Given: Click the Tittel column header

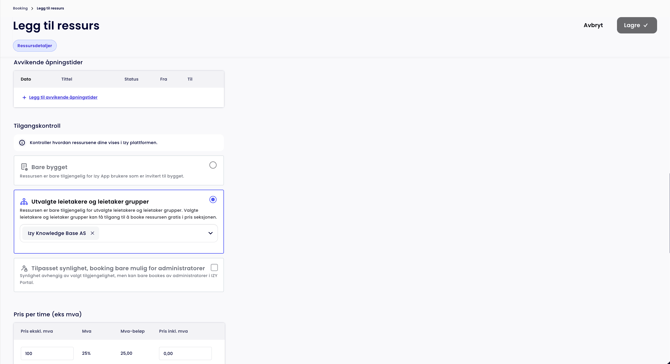Looking at the screenshot, I should (67, 79).
